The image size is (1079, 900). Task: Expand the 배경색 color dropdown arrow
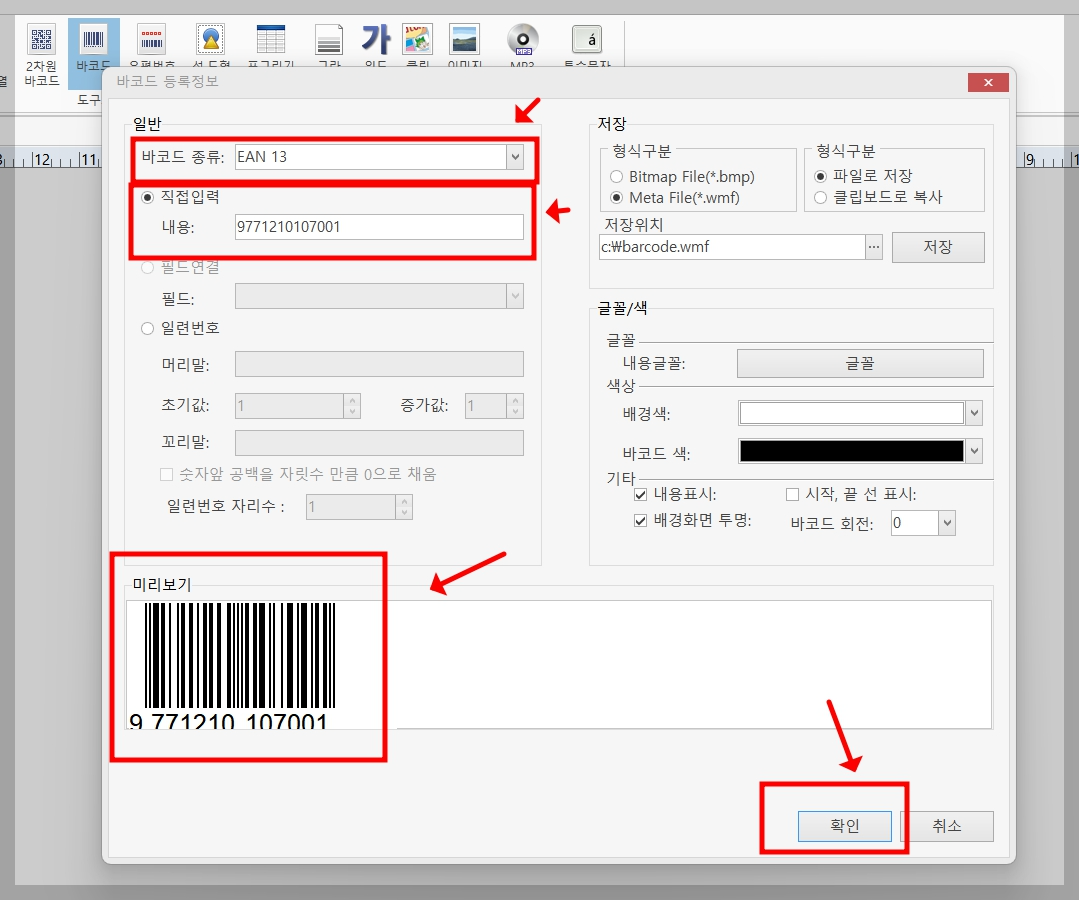[974, 414]
